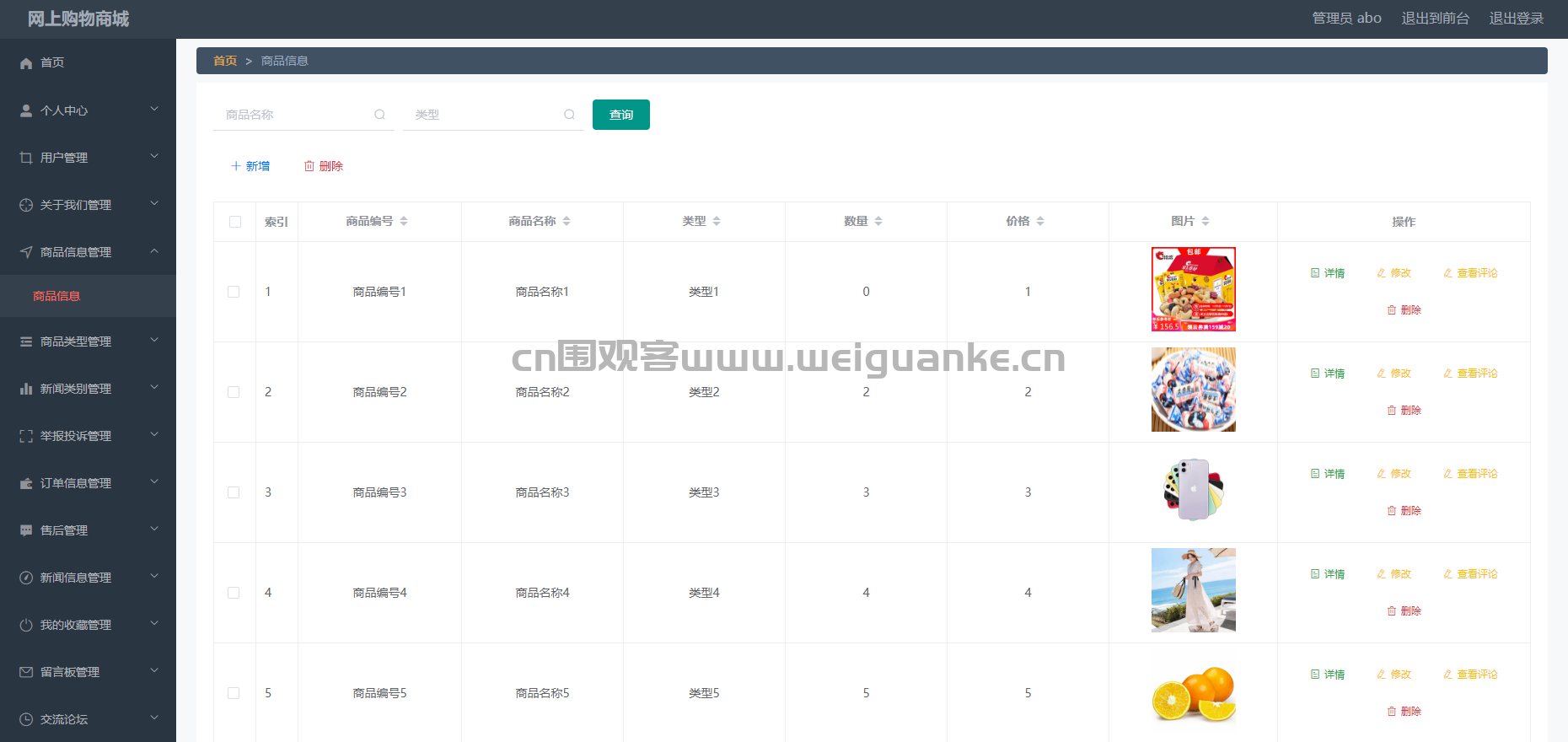Click sort arrows on 商品编号 column
This screenshot has width=1568, height=742.
[x=404, y=221]
